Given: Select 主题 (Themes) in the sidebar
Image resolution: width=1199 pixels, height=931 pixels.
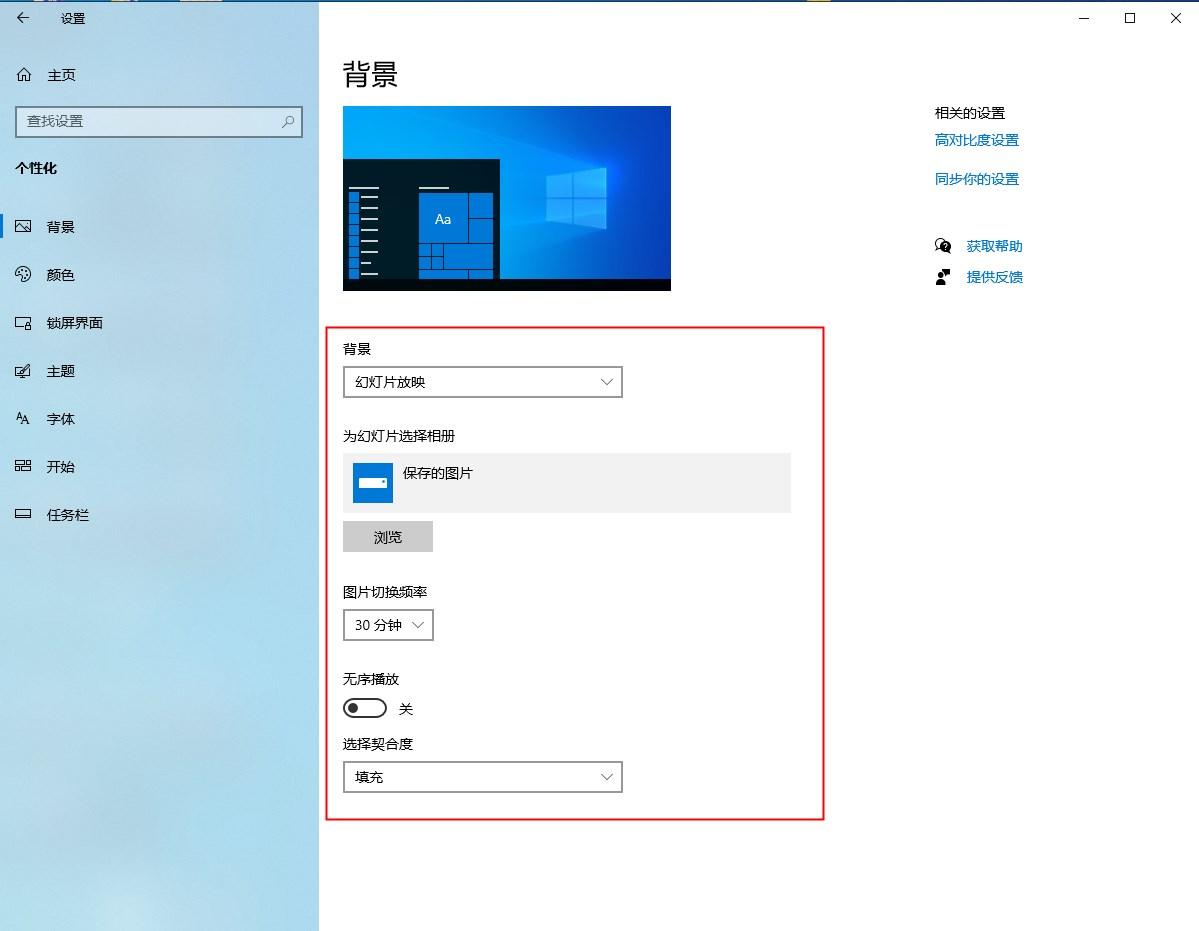Looking at the screenshot, I should 60,371.
